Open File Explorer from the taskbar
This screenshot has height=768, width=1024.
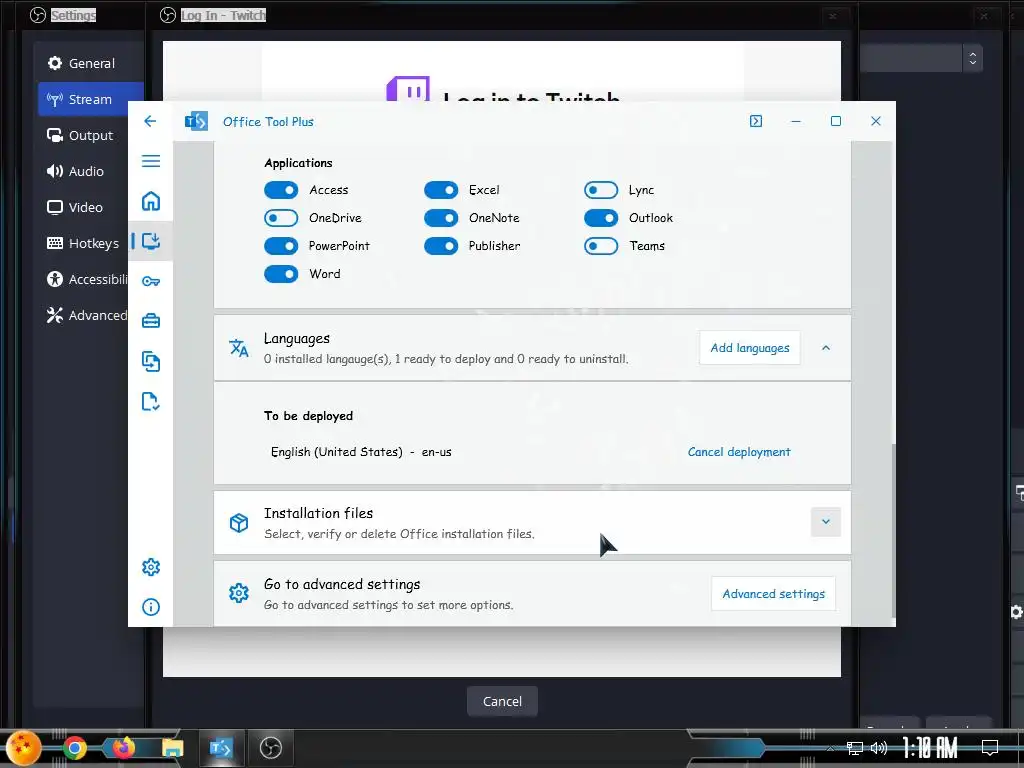click(172, 748)
